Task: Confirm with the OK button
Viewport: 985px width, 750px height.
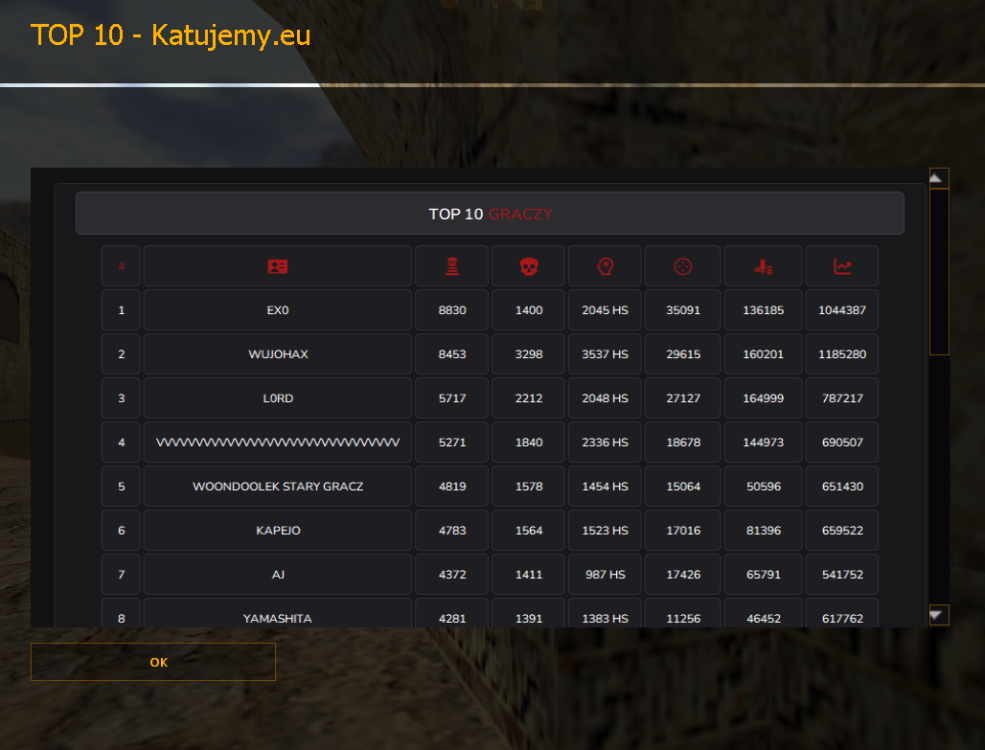Action: tap(153, 662)
